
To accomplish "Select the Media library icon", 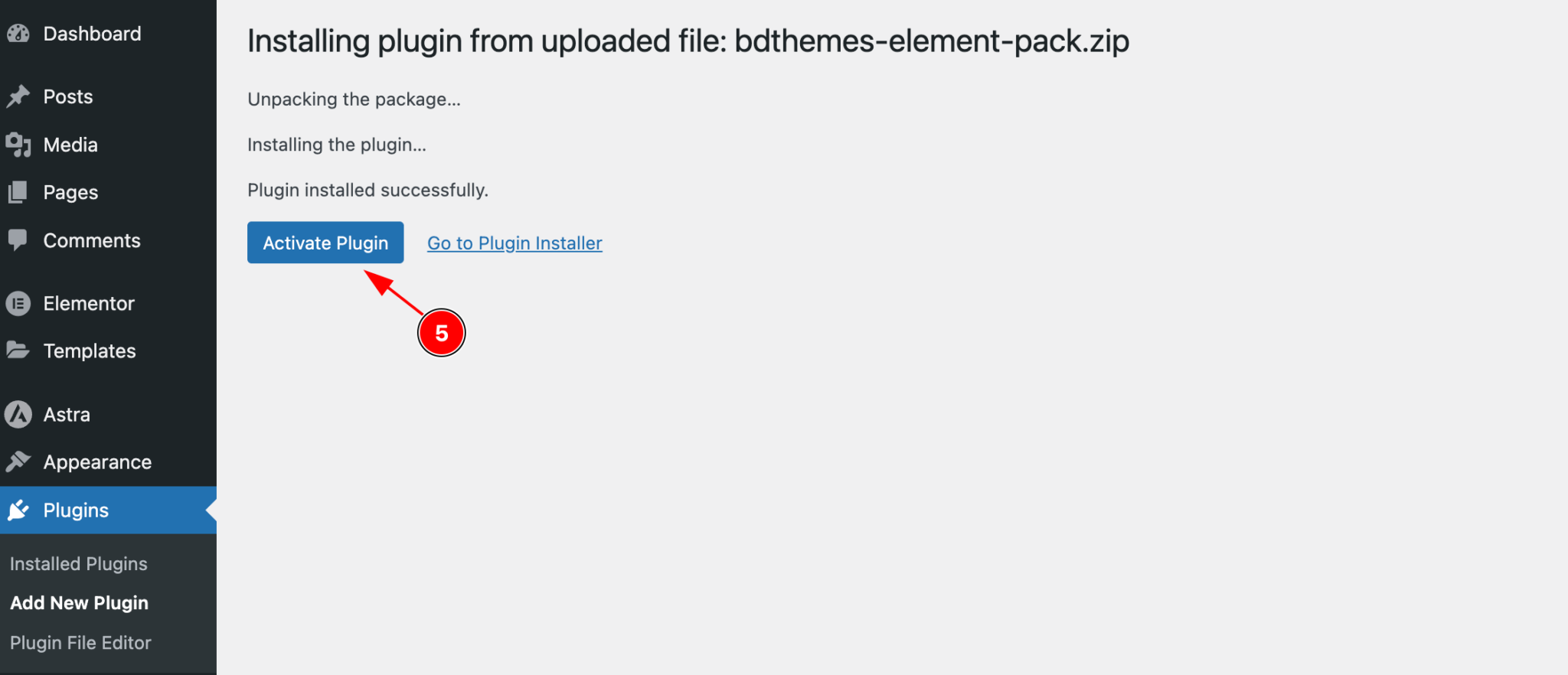I will [19, 145].
